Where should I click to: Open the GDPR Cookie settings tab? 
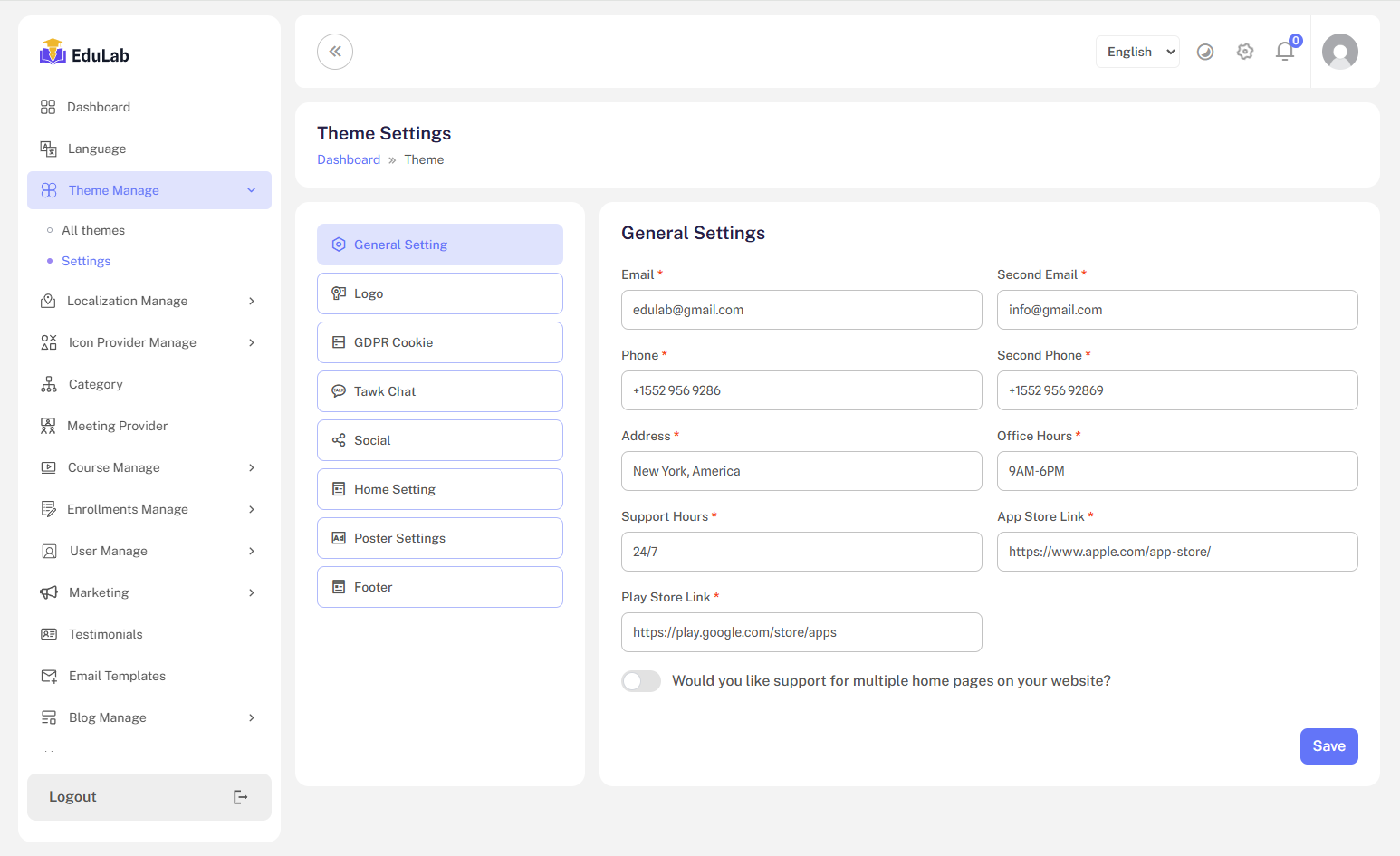click(440, 342)
